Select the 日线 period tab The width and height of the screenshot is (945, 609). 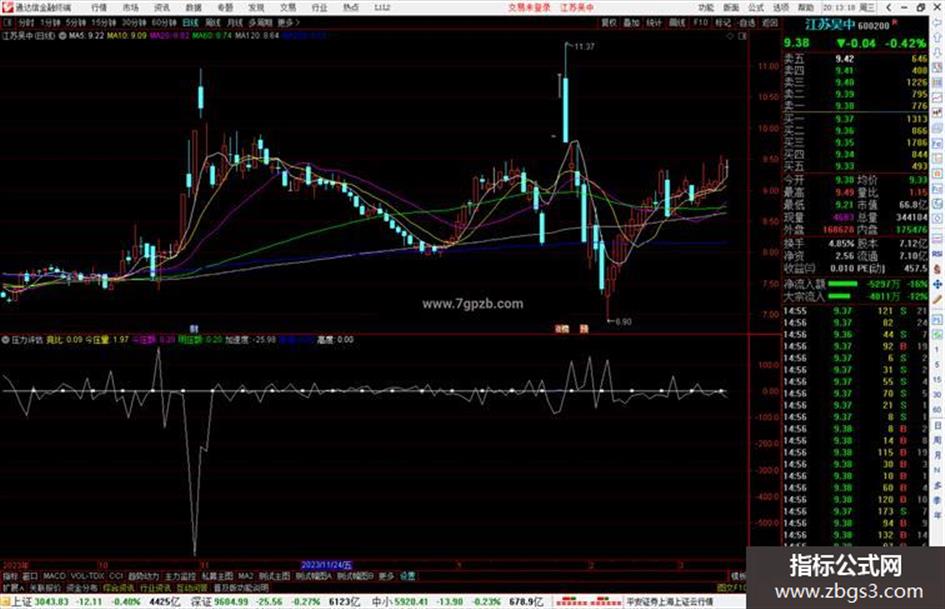click(190, 22)
